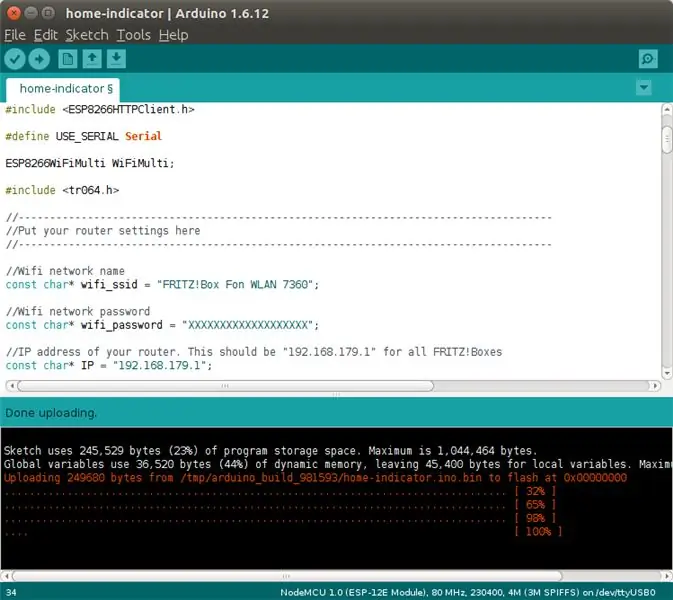The width and height of the screenshot is (673, 600).
Task: Click the "Uploading 249680 bytes" console line
Action: tap(315, 478)
